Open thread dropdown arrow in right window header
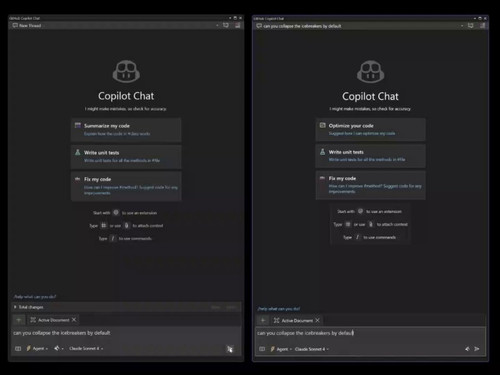Image resolution: width=500 pixels, height=375 pixels. (x=462, y=26)
